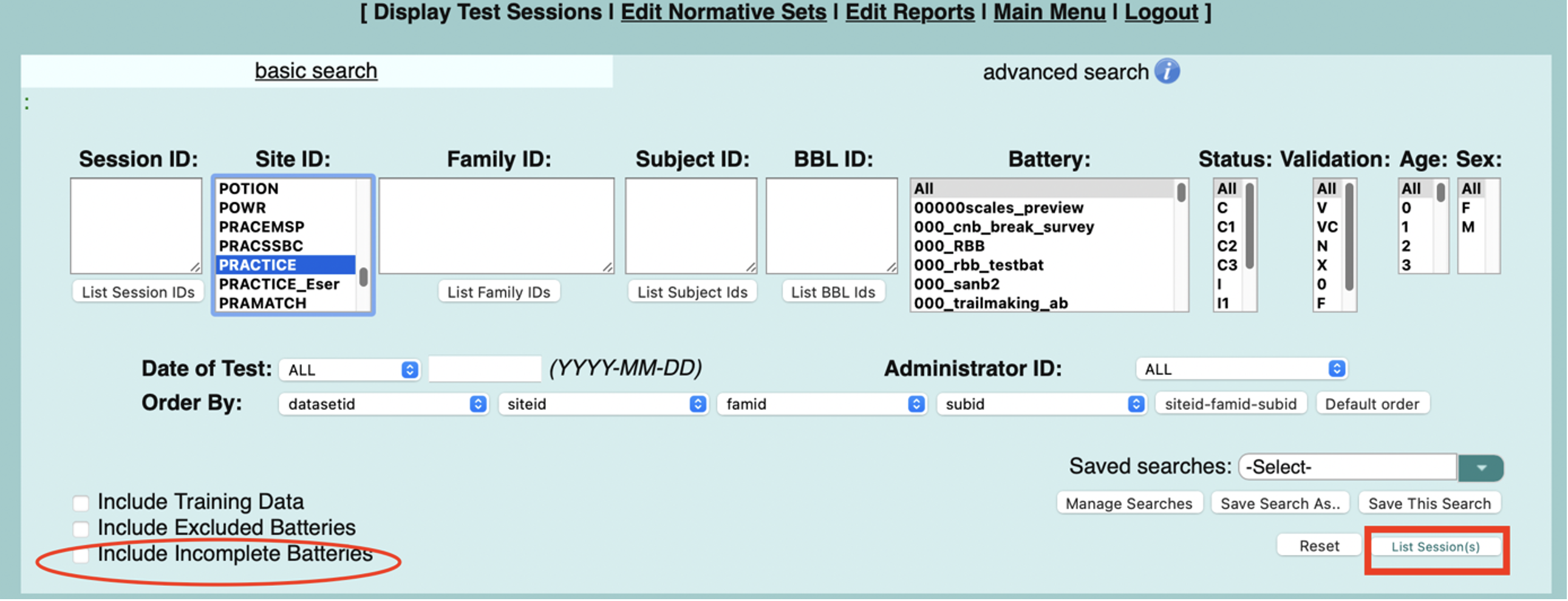
Task: Click the advanced search info icon
Action: (1168, 71)
